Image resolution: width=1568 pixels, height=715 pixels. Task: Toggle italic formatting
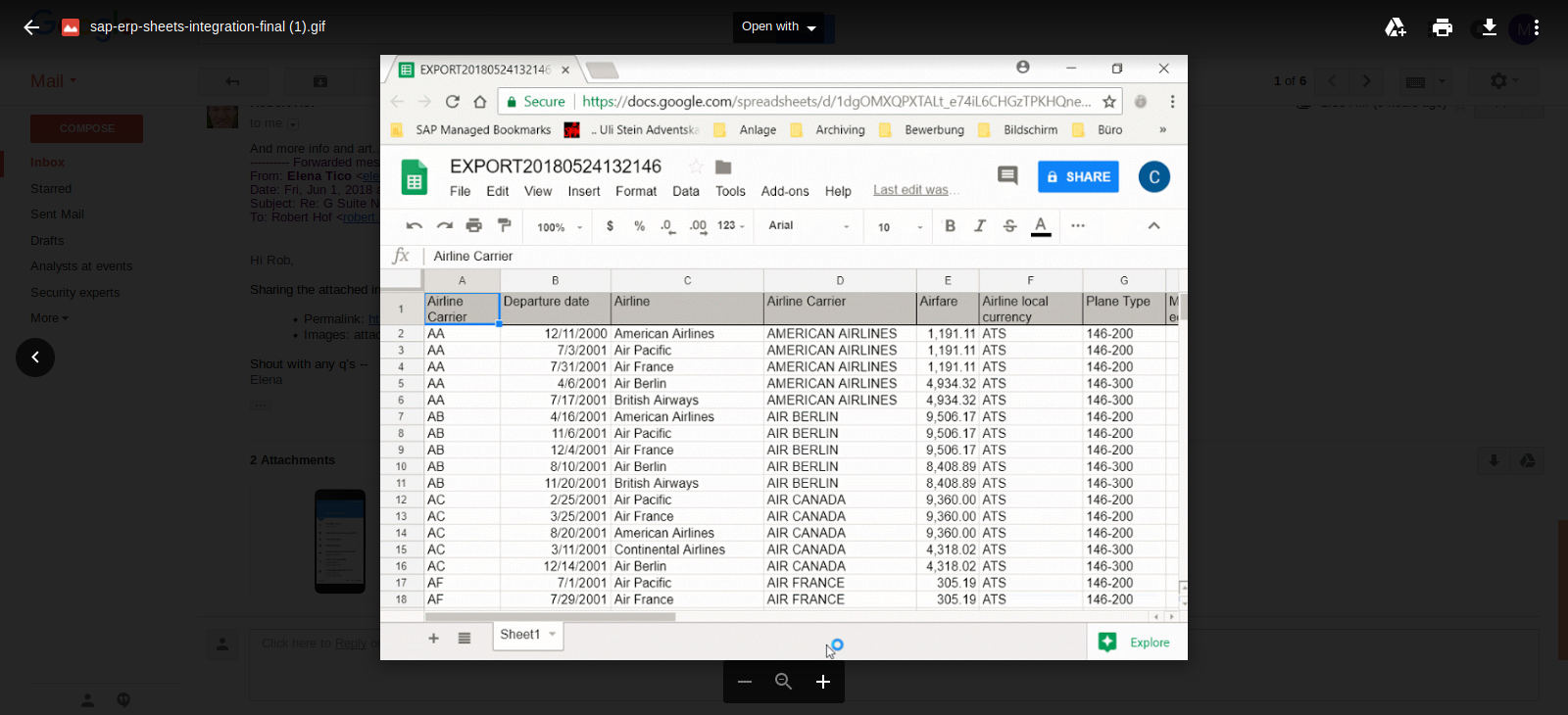tap(980, 226)
